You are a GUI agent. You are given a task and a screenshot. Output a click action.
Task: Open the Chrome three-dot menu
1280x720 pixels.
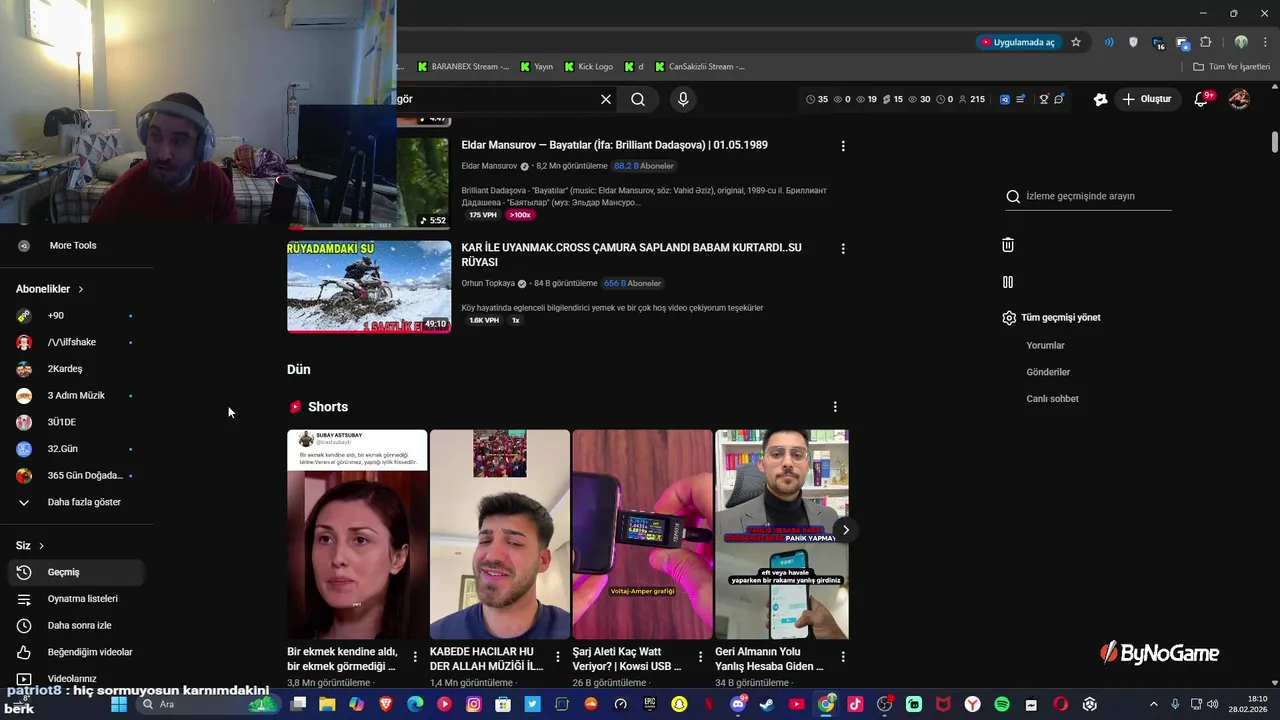point(1264,42)
